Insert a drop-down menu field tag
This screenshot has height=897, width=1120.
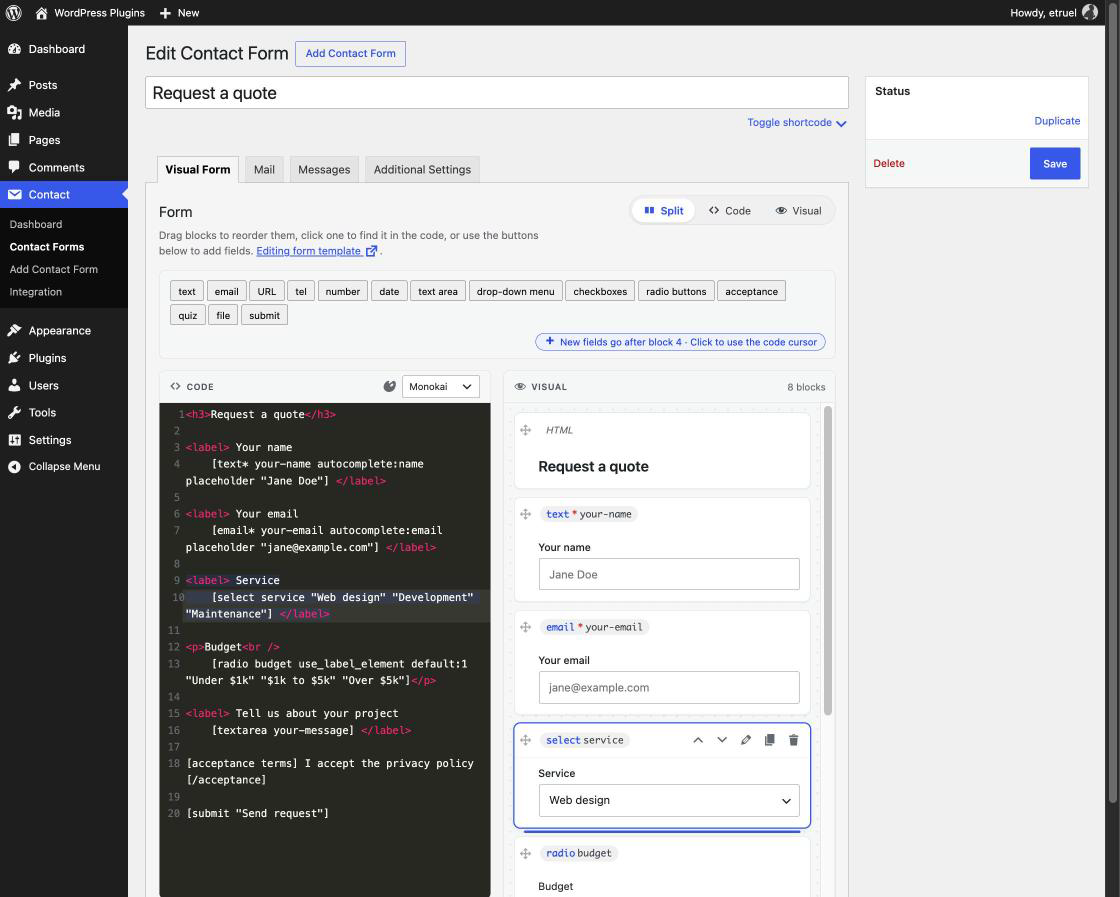tap(516, 291)
